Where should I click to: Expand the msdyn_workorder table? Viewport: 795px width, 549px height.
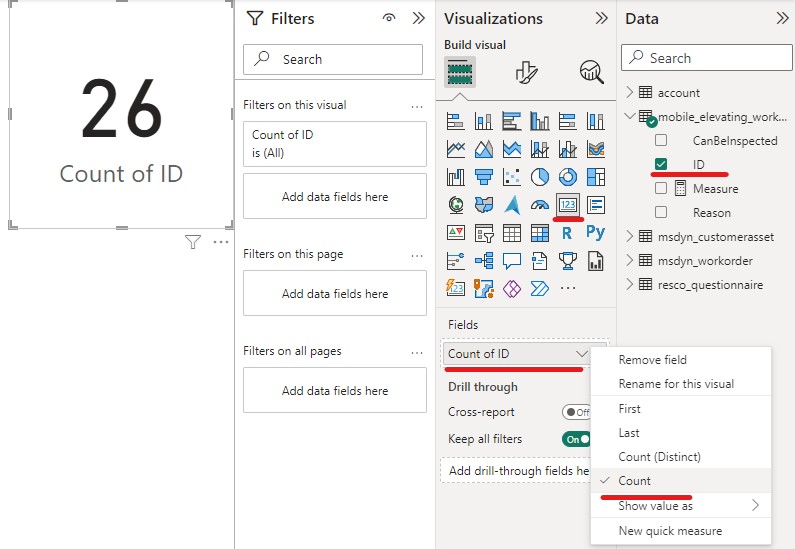point(629,261)
